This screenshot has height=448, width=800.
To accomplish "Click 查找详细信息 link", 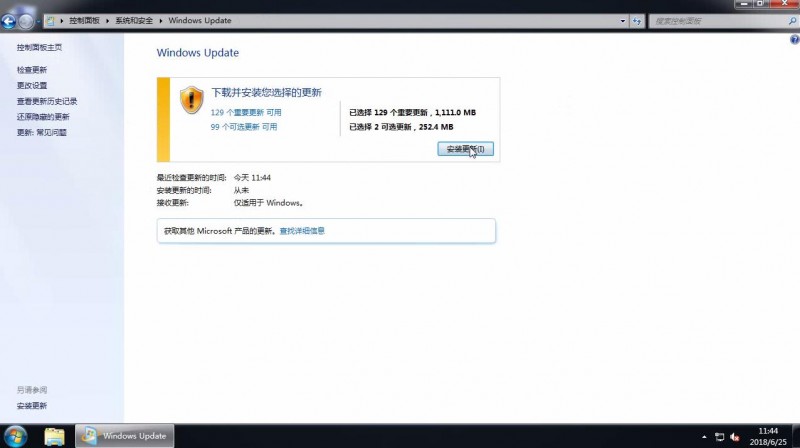I will tap(302, 231).
